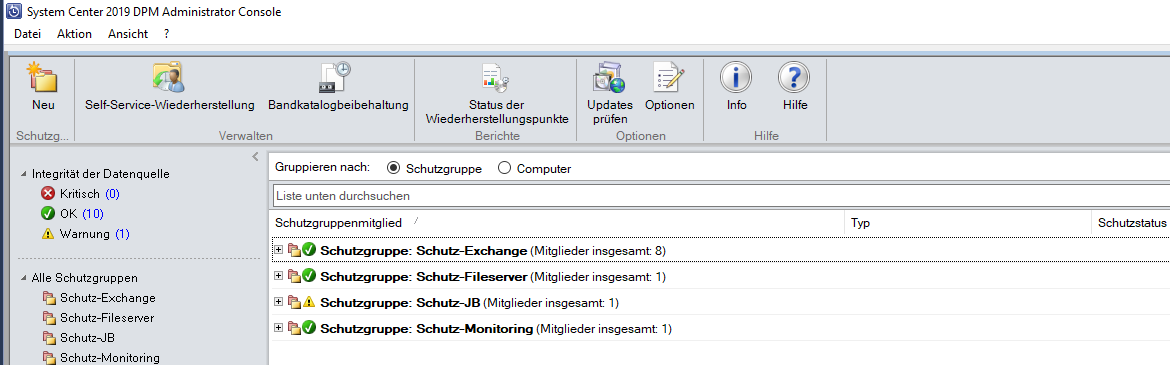Click Schutz-Fileserver folder icon in sidebar
This screenshot has height=365, width=1170.
49,318
